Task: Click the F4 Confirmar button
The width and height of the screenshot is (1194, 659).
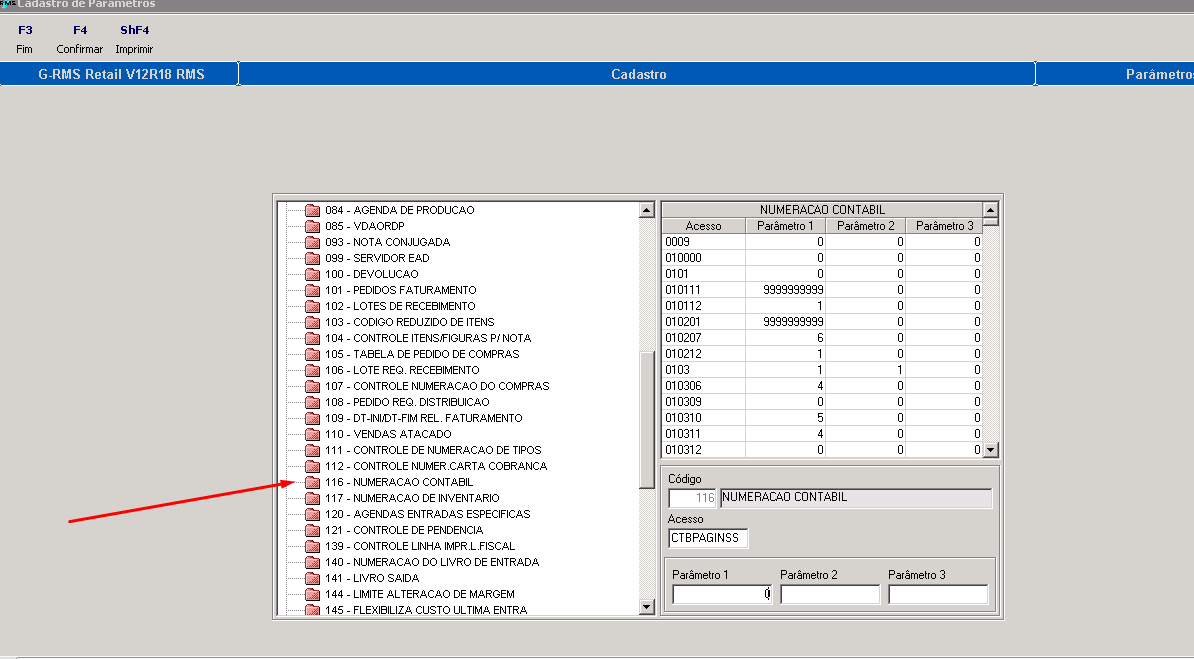Action: [79, 40]
